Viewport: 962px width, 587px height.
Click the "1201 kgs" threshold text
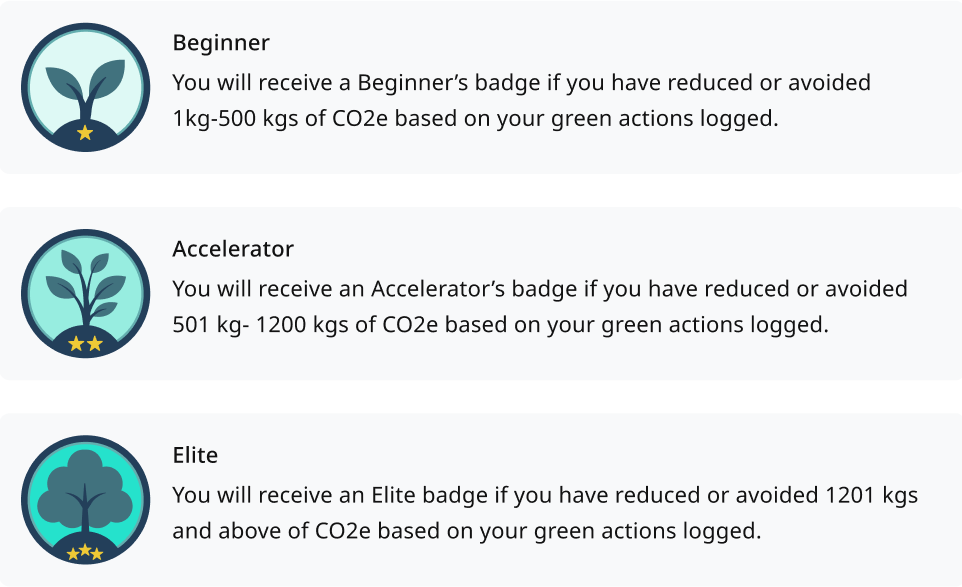coord(872,495)
